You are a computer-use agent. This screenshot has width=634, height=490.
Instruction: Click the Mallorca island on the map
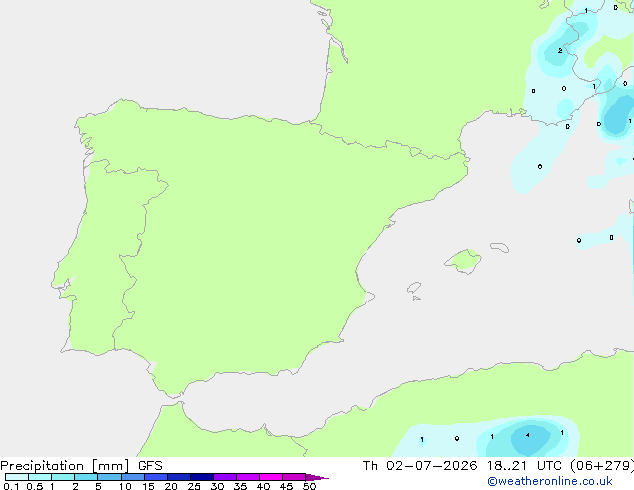(x=463, y=261)
